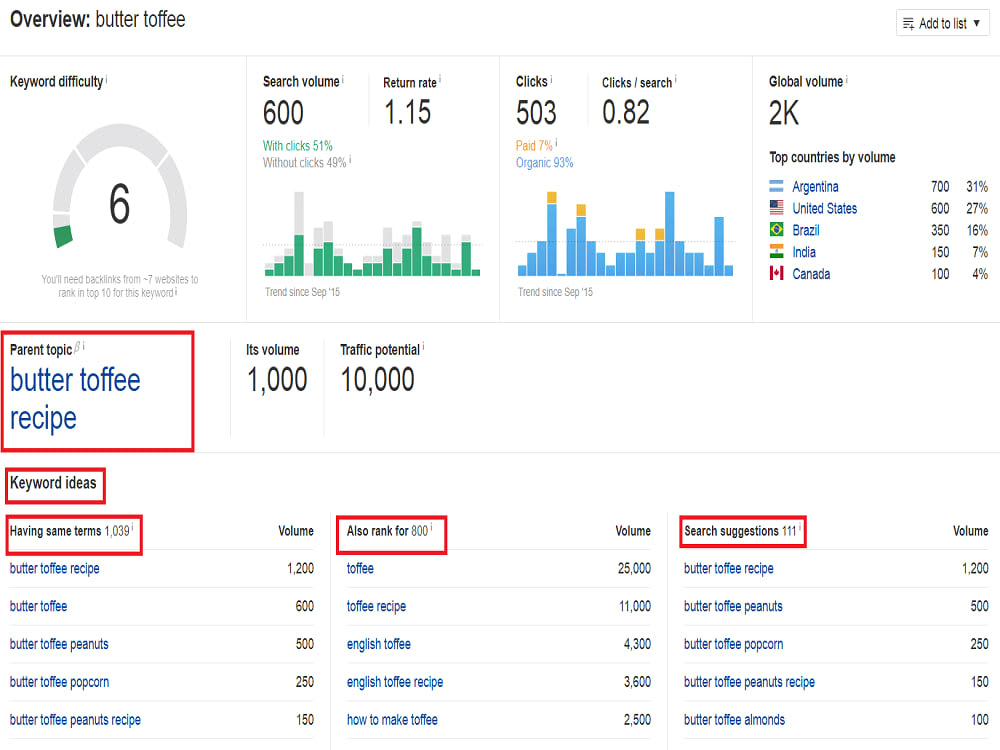Click info icon next to Search volume
Screen dimensions: 1000x750
[x=343, y=80]
